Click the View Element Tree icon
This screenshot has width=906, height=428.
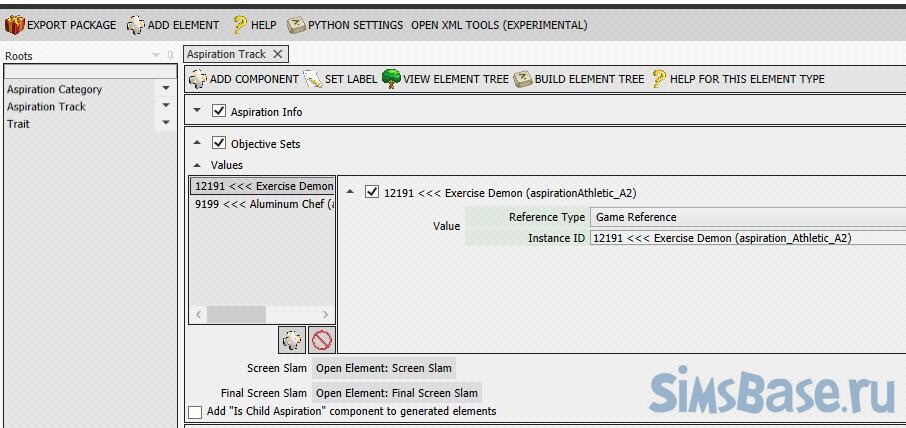[391, 79]
